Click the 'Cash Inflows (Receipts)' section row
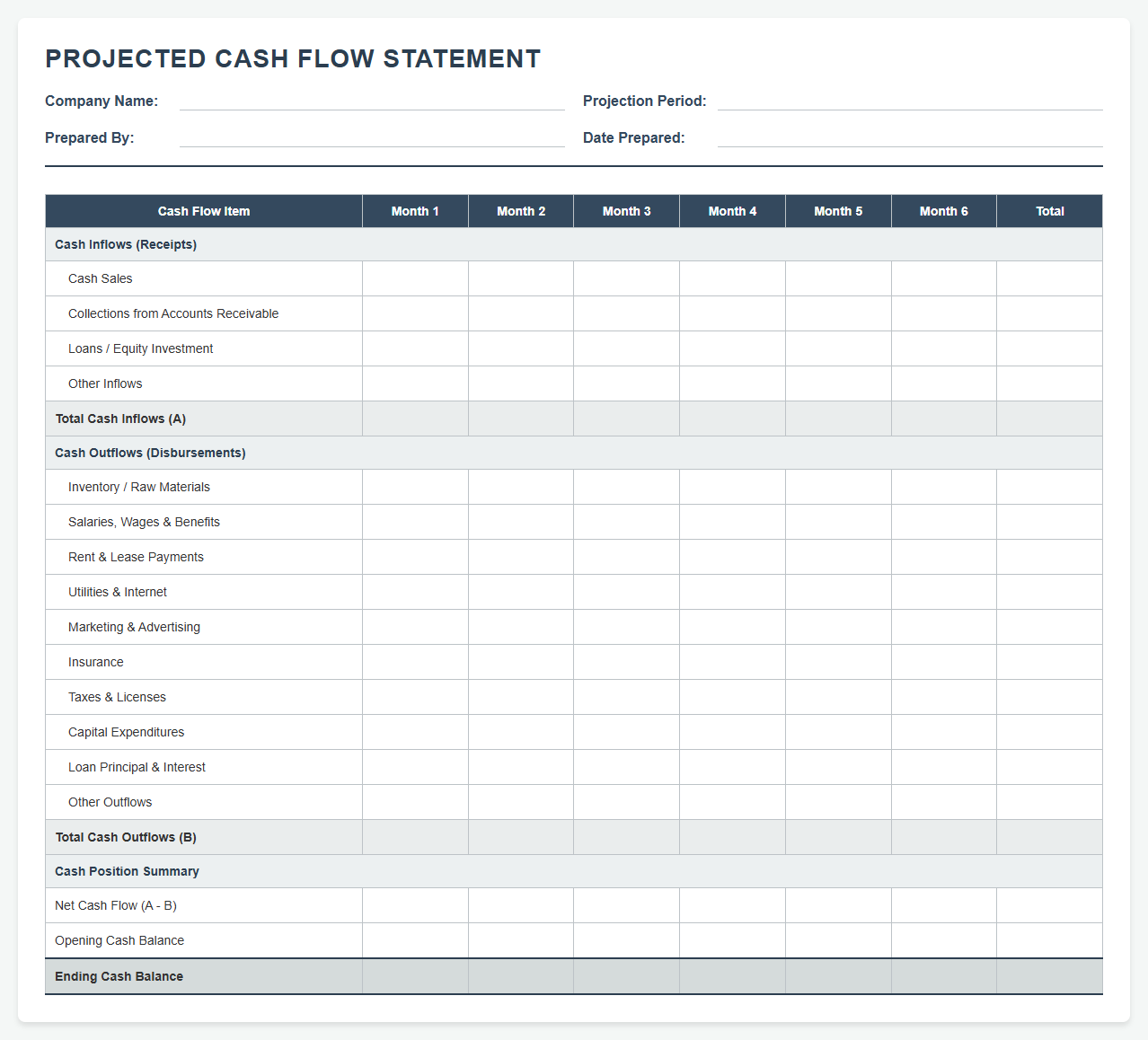Image resolution: width=1148 pixels, height=1040 pixels. 574,244
